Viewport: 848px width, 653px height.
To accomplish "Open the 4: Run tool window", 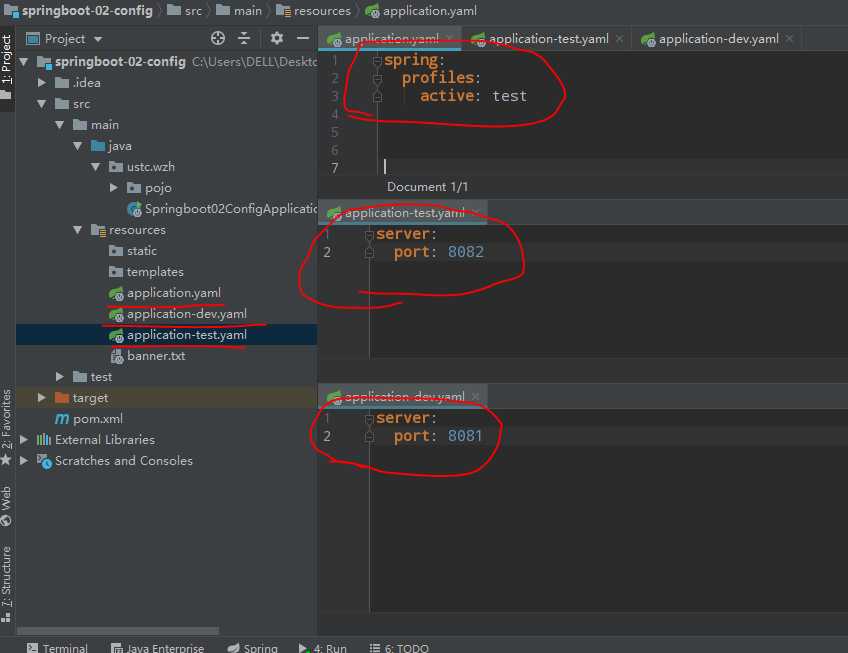I will click(x=323, y=648).
